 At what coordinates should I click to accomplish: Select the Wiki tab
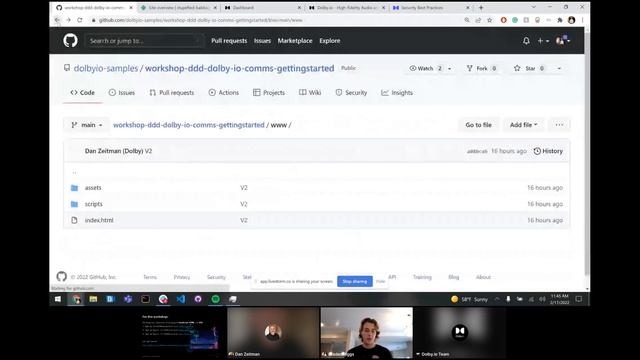(310, 93)
